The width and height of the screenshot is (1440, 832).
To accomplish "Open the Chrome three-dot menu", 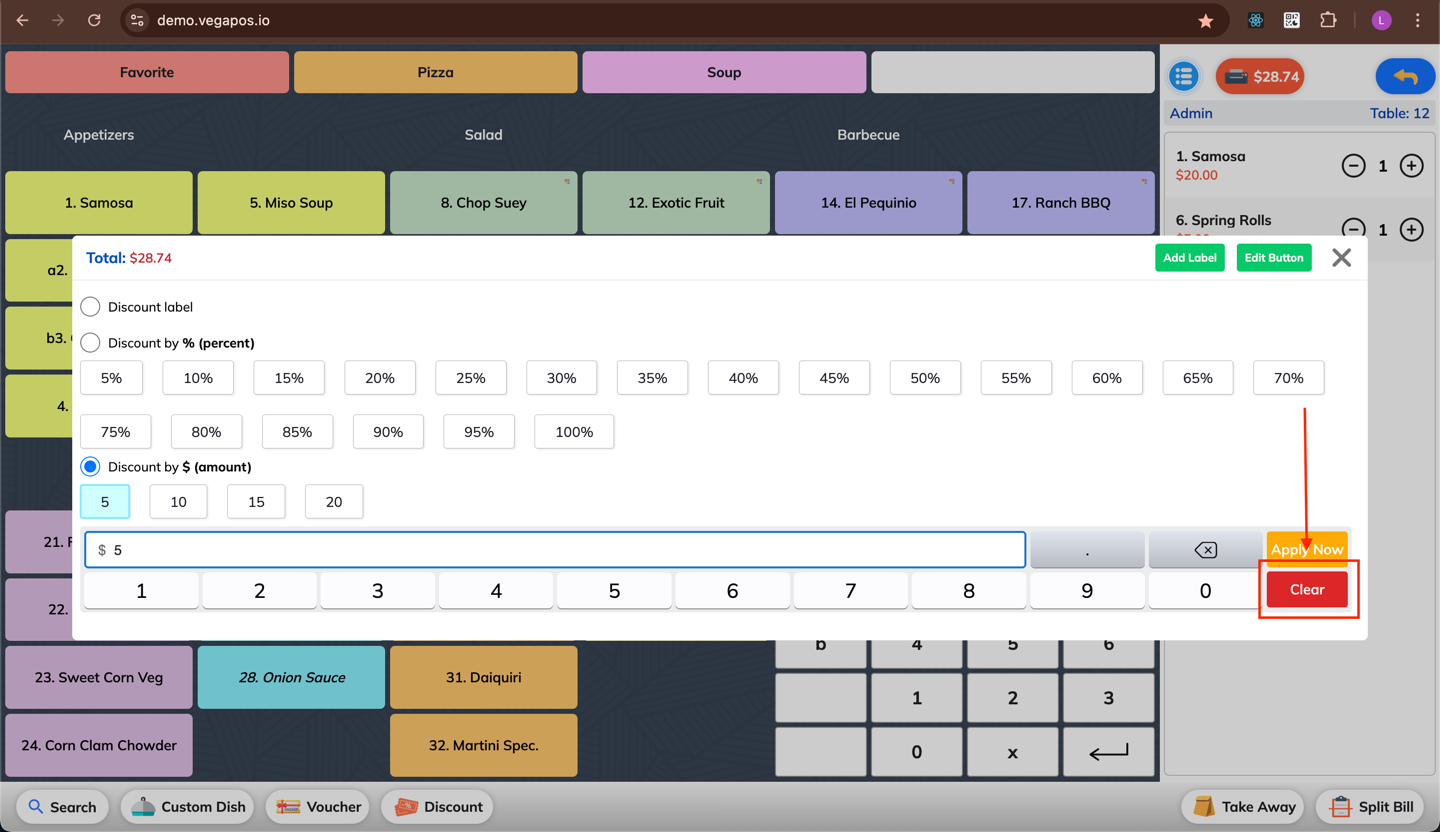I will pyautogui.click(x=1417, y=20).
